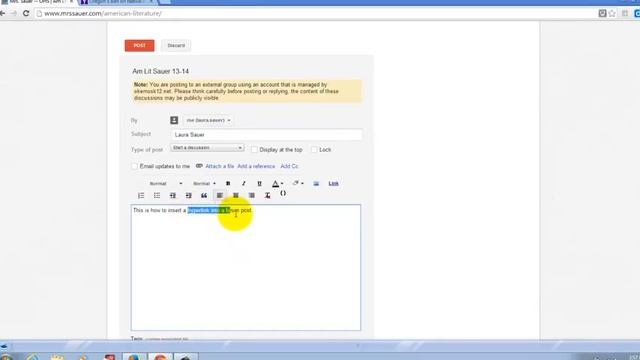Viewport: 640px width, 360px height.
Task: Align text to the left
Action: pyautogui.click(x=220, y=196)
